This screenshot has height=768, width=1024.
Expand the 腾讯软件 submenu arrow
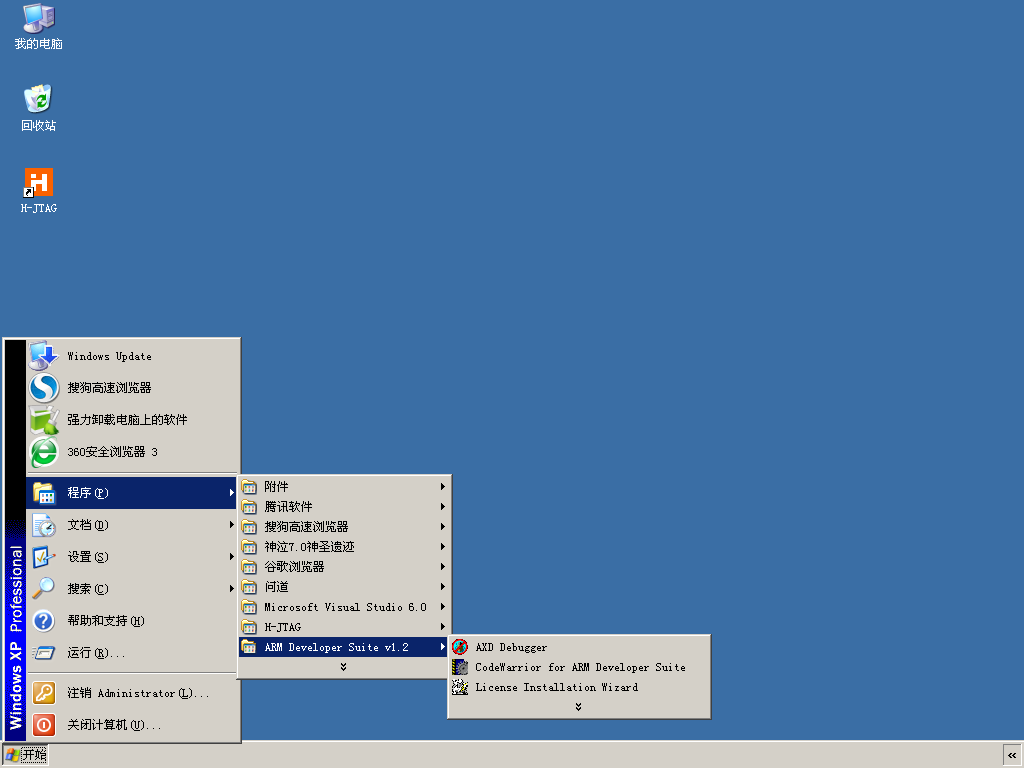(x=442, y=507)
